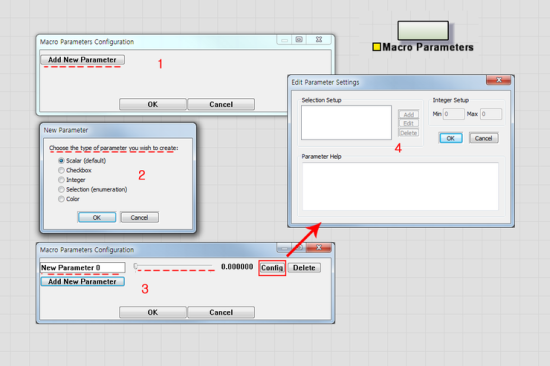550x366 pixels.
Task: Cancel the New Parameter dialog
Action: (139, 218)
